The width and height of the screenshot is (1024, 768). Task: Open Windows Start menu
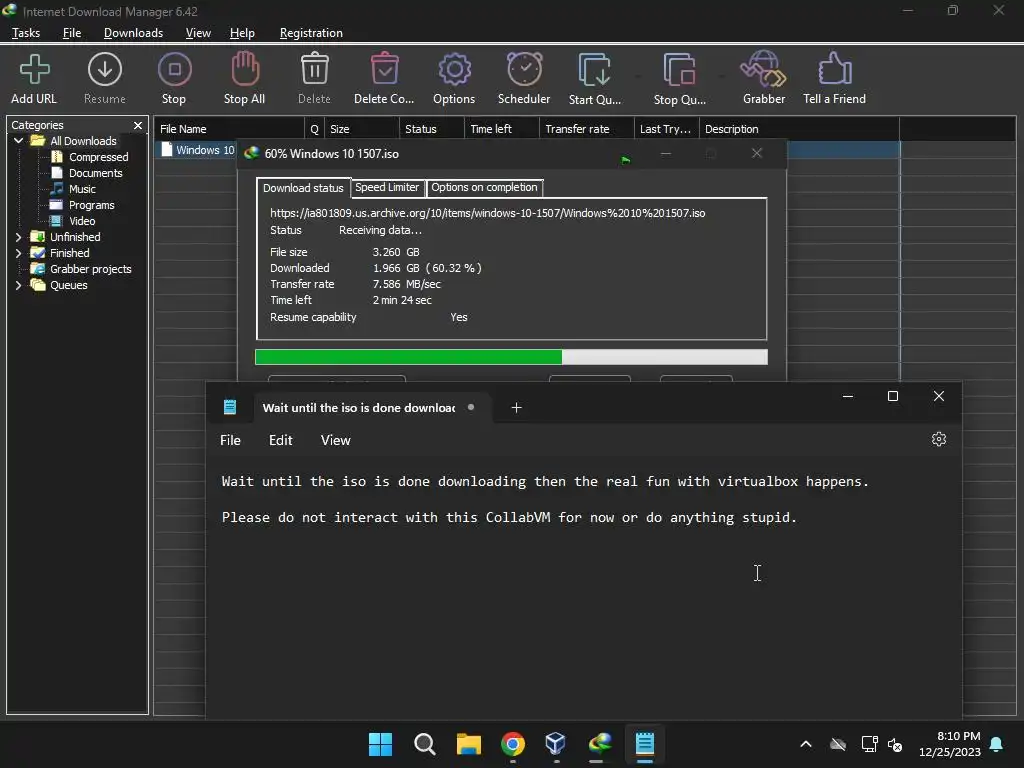click(380, 744)
